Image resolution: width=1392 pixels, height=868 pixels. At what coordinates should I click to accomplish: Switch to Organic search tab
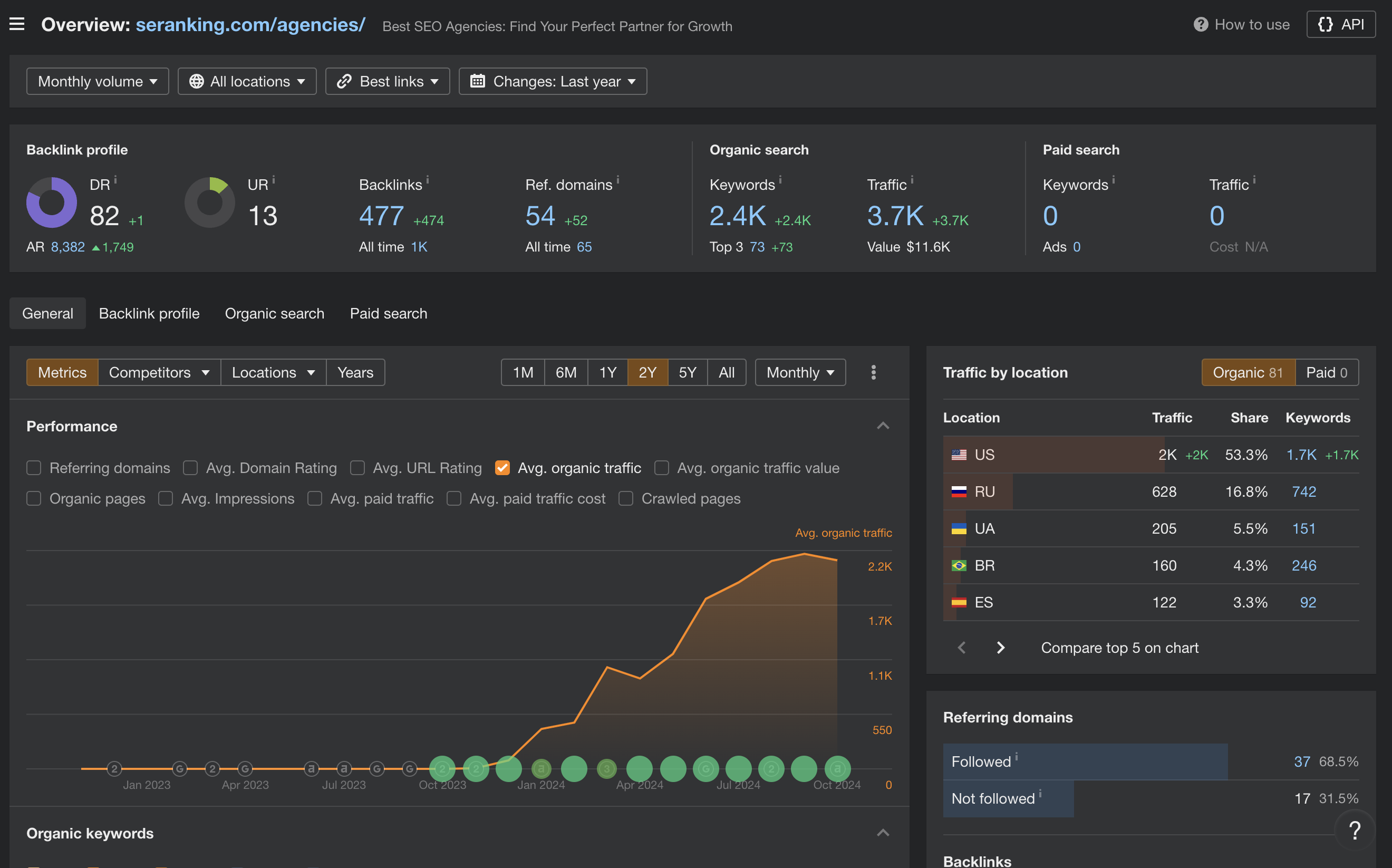click(274, 313)
